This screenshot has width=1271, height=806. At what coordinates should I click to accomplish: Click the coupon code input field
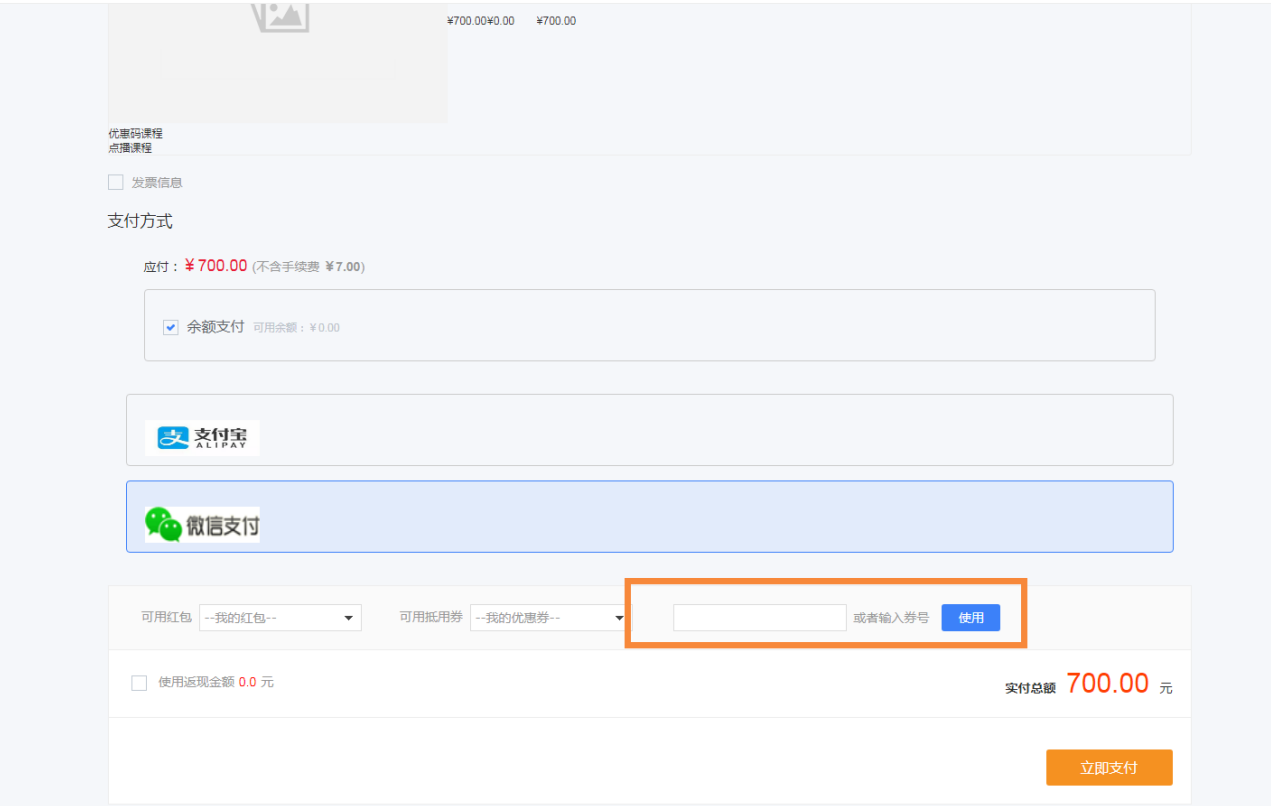coord(759,618)
